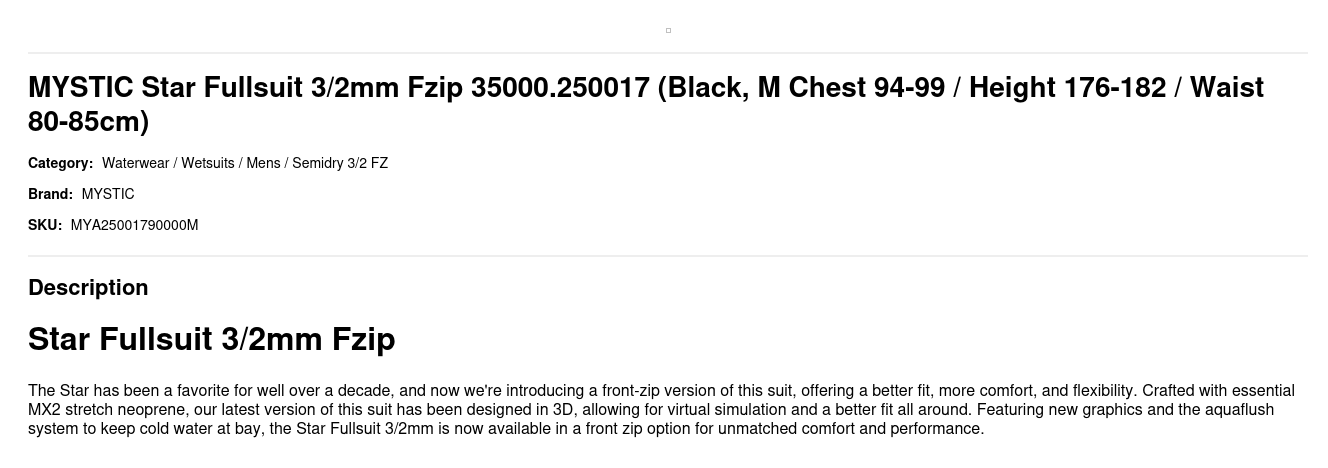Click 'Chest 94-99' in the product title

coord(866,88)
